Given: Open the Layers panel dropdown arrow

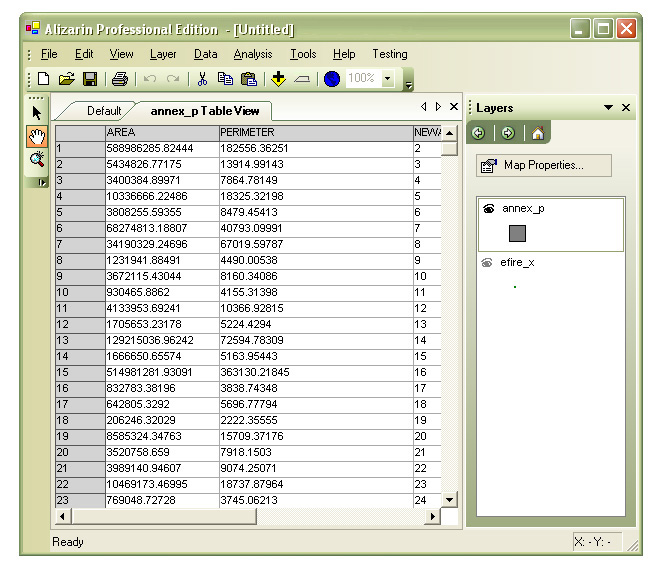Looking at the screenshot, I should click(608, 108).
